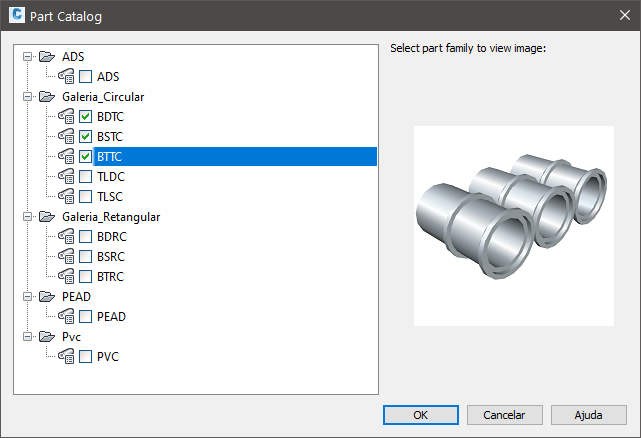The image size is (641, 438).
Task: Click the Cancelar button
Action: 504,415
